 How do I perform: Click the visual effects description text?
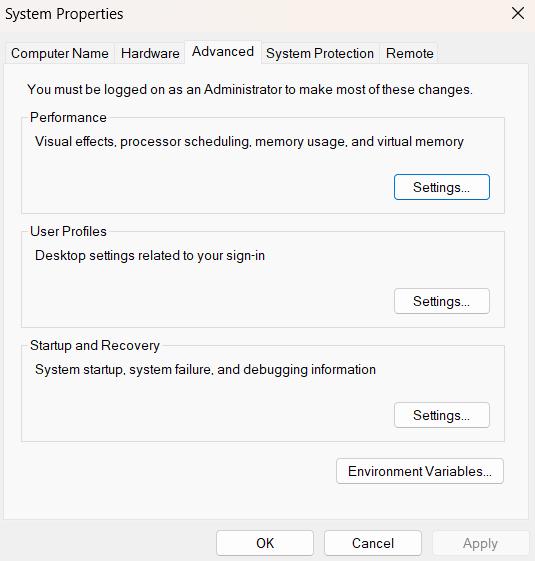pyautogui.click(x=249, y=142)
